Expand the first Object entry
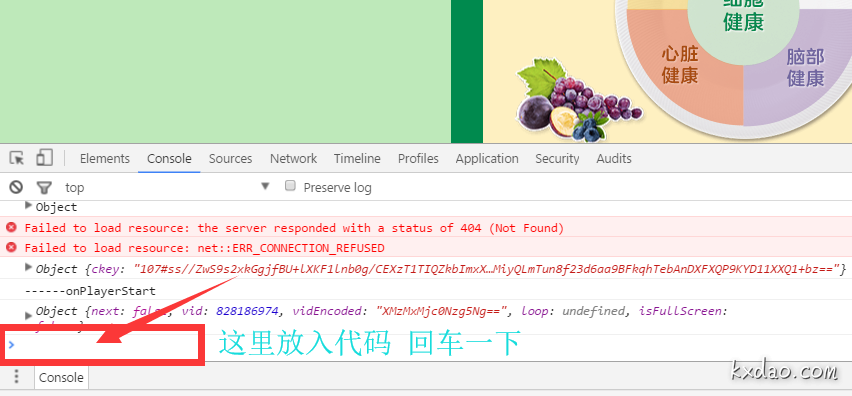 [29, 205]
